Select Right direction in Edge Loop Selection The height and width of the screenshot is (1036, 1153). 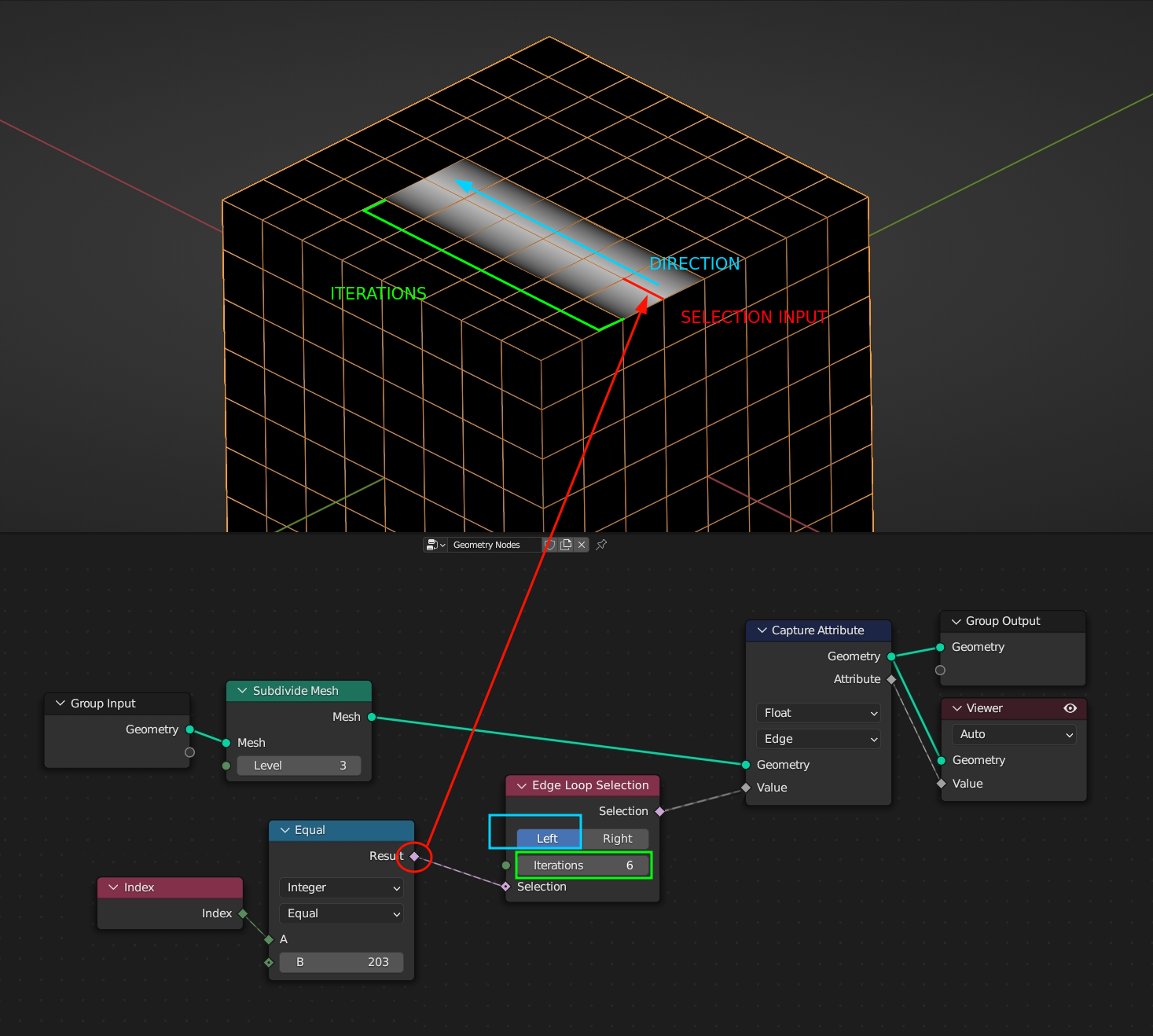click(616, 839)
